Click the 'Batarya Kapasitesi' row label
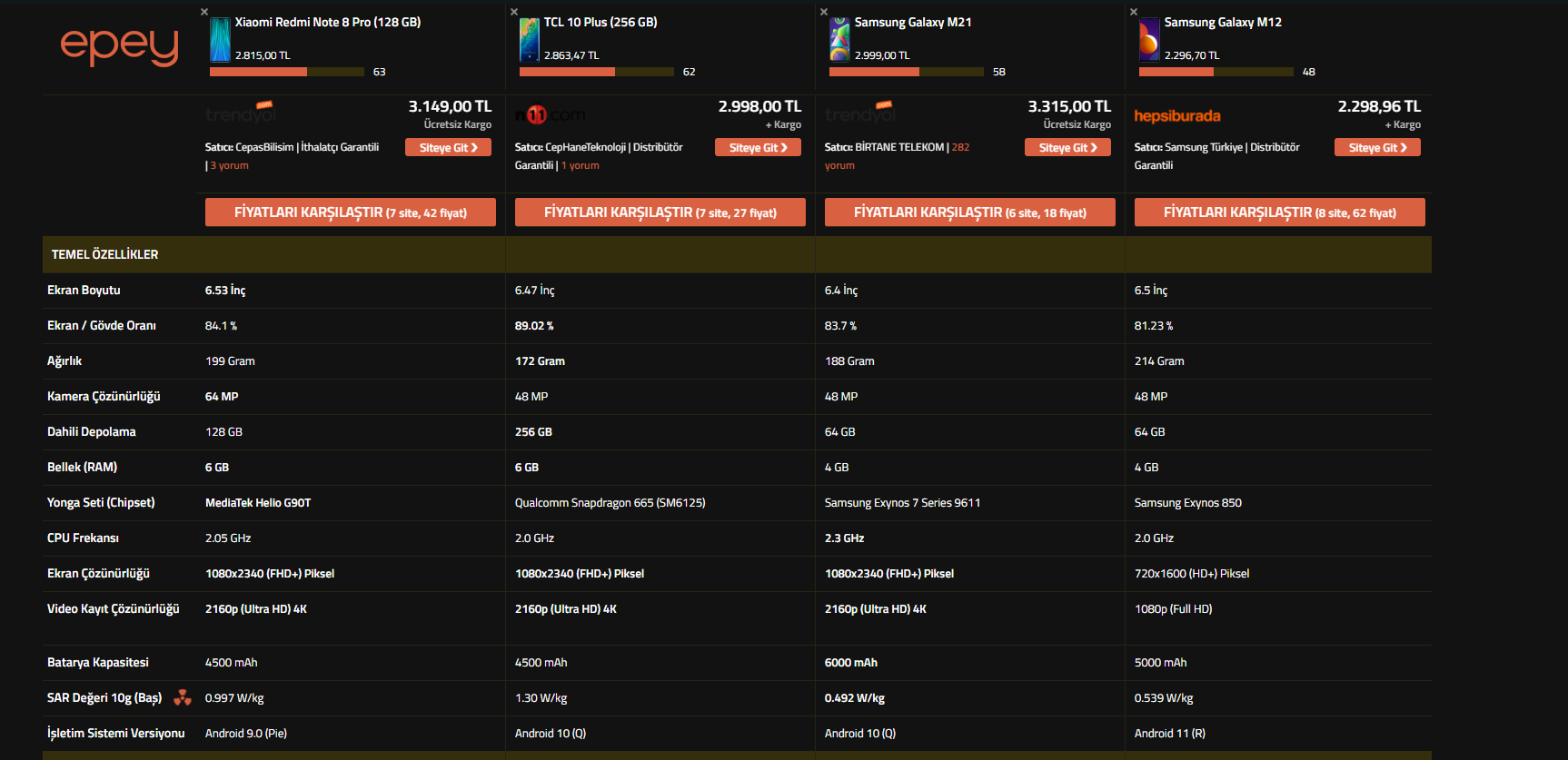The height and width of the screenshot is (760, 1568). click(98, 662)
